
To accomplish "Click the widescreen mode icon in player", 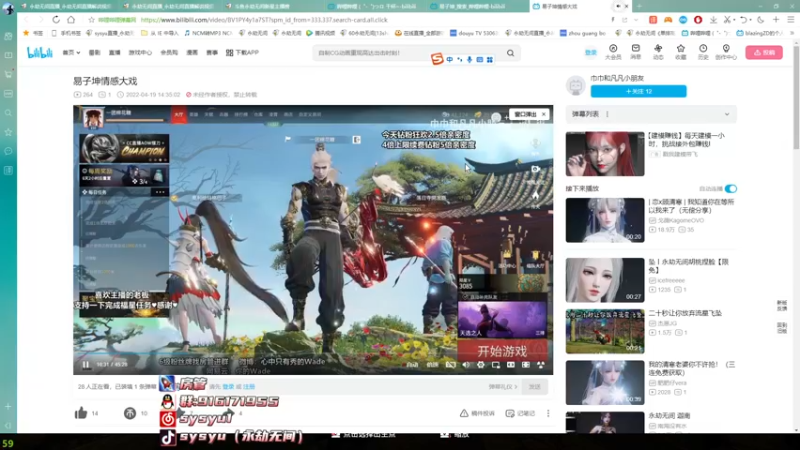I will (511, 364).
